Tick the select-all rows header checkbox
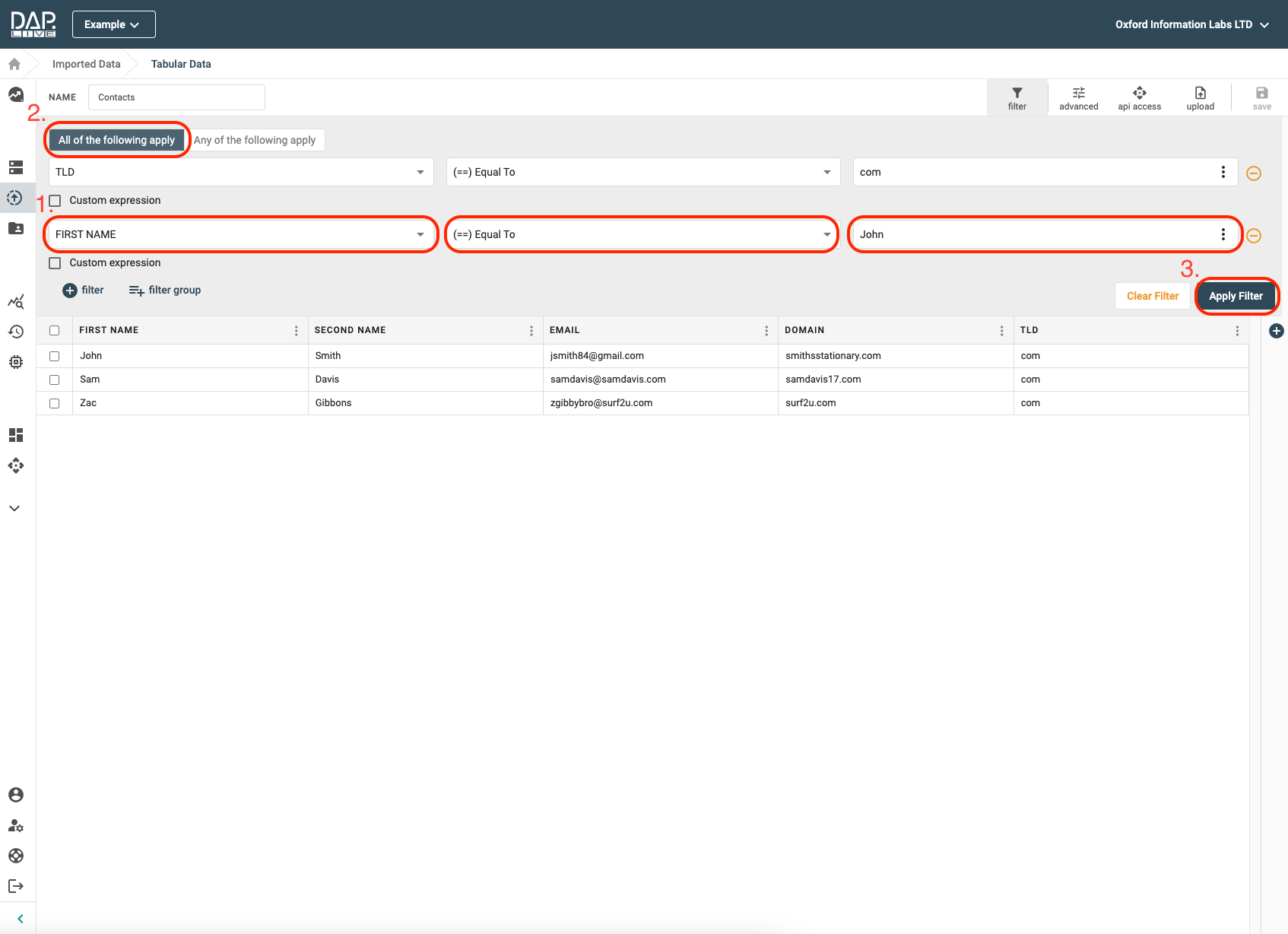The image size is (1288, 934). point(55,331)
